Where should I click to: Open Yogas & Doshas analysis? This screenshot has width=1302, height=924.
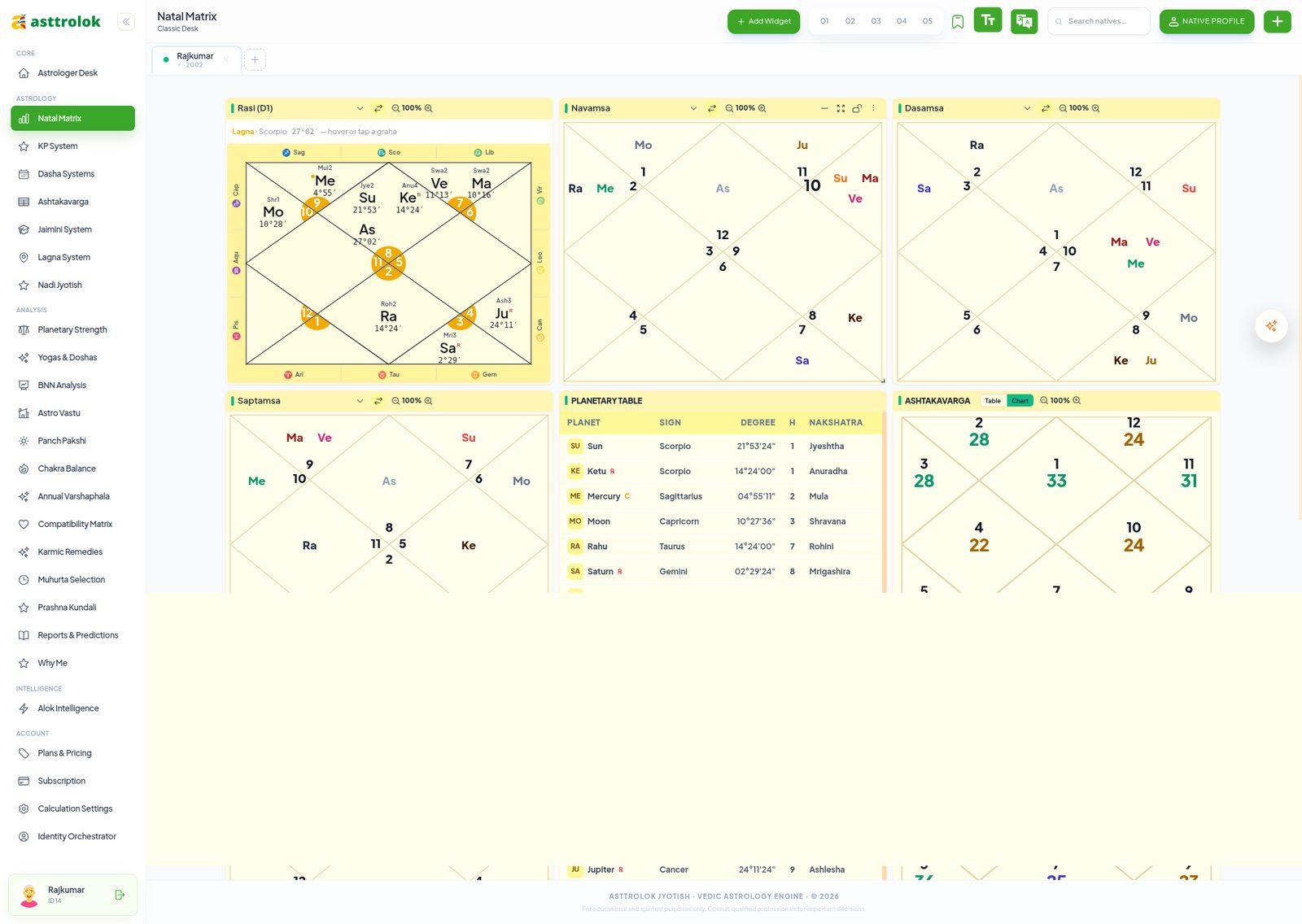[72, 358]
